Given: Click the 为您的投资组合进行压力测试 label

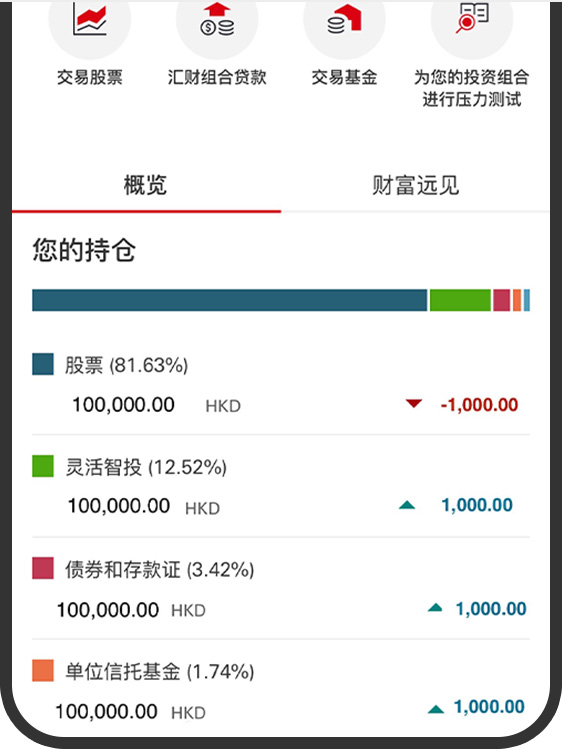Looking at the screenshot, I should 472,88.
